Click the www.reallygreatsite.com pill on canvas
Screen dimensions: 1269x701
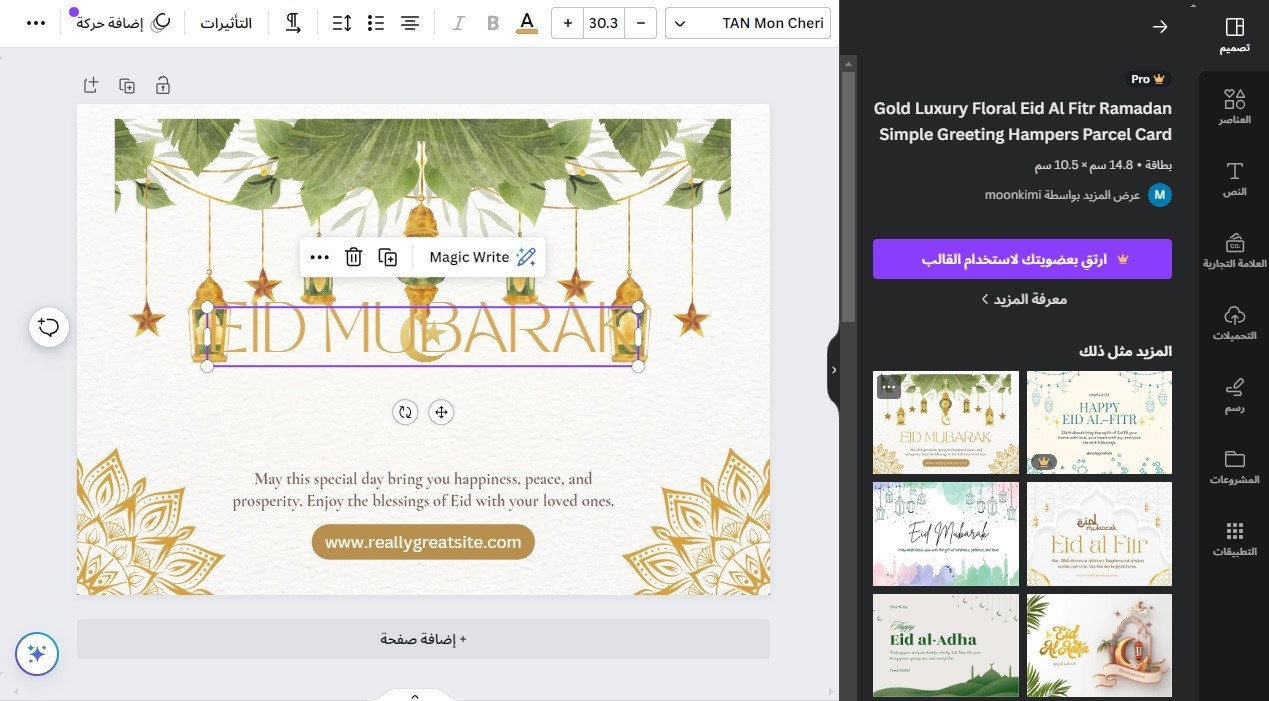click(423, 543)
